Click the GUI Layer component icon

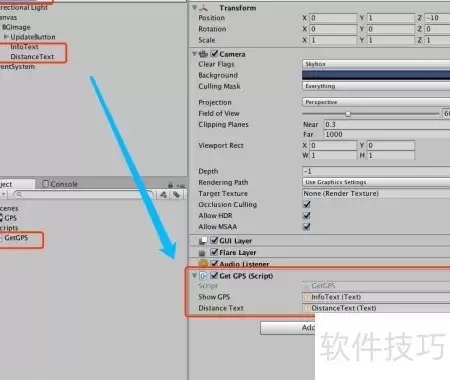(203, 241)
